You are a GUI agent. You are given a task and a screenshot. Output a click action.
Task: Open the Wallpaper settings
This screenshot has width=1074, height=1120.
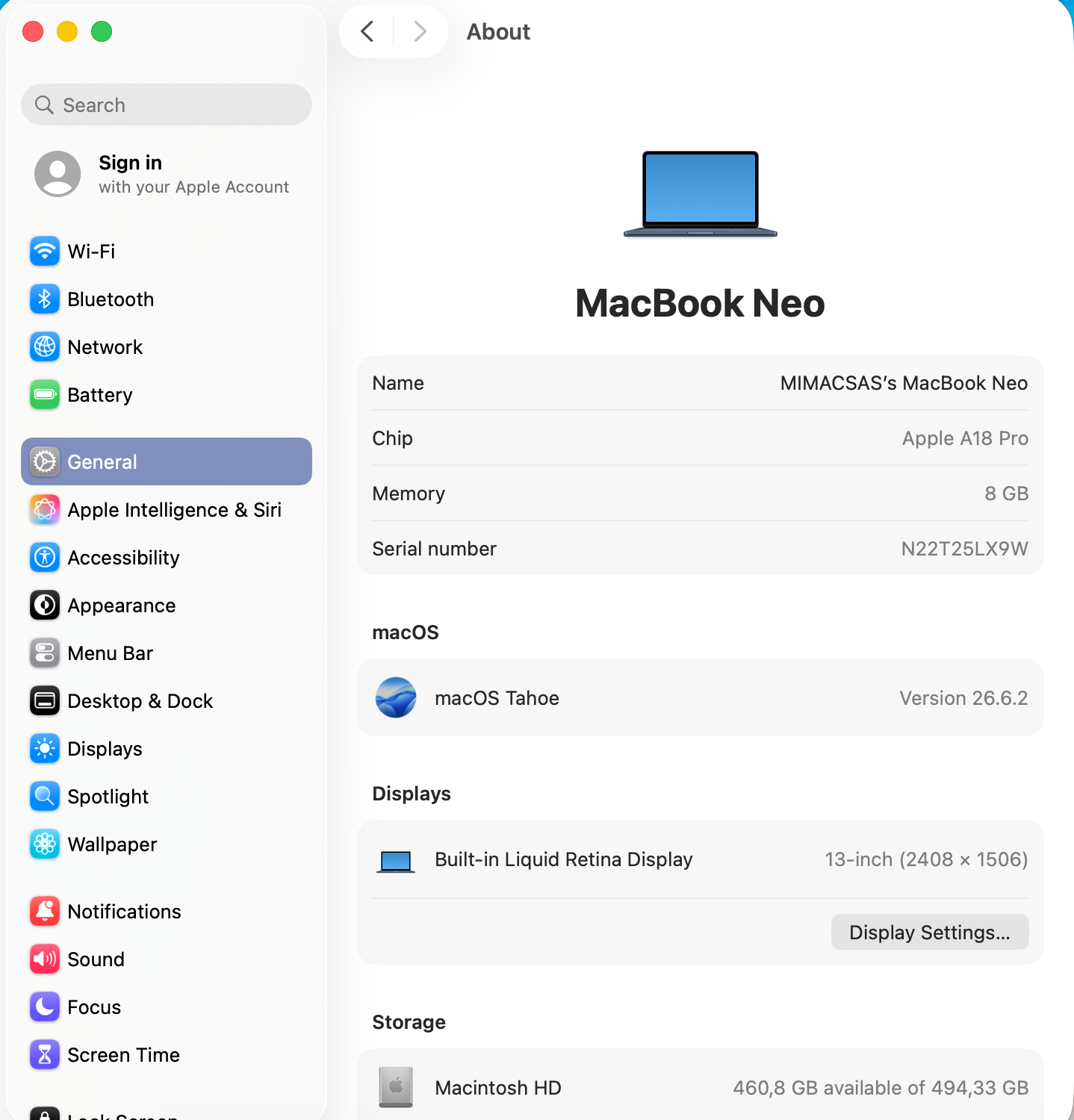(167, 844)
